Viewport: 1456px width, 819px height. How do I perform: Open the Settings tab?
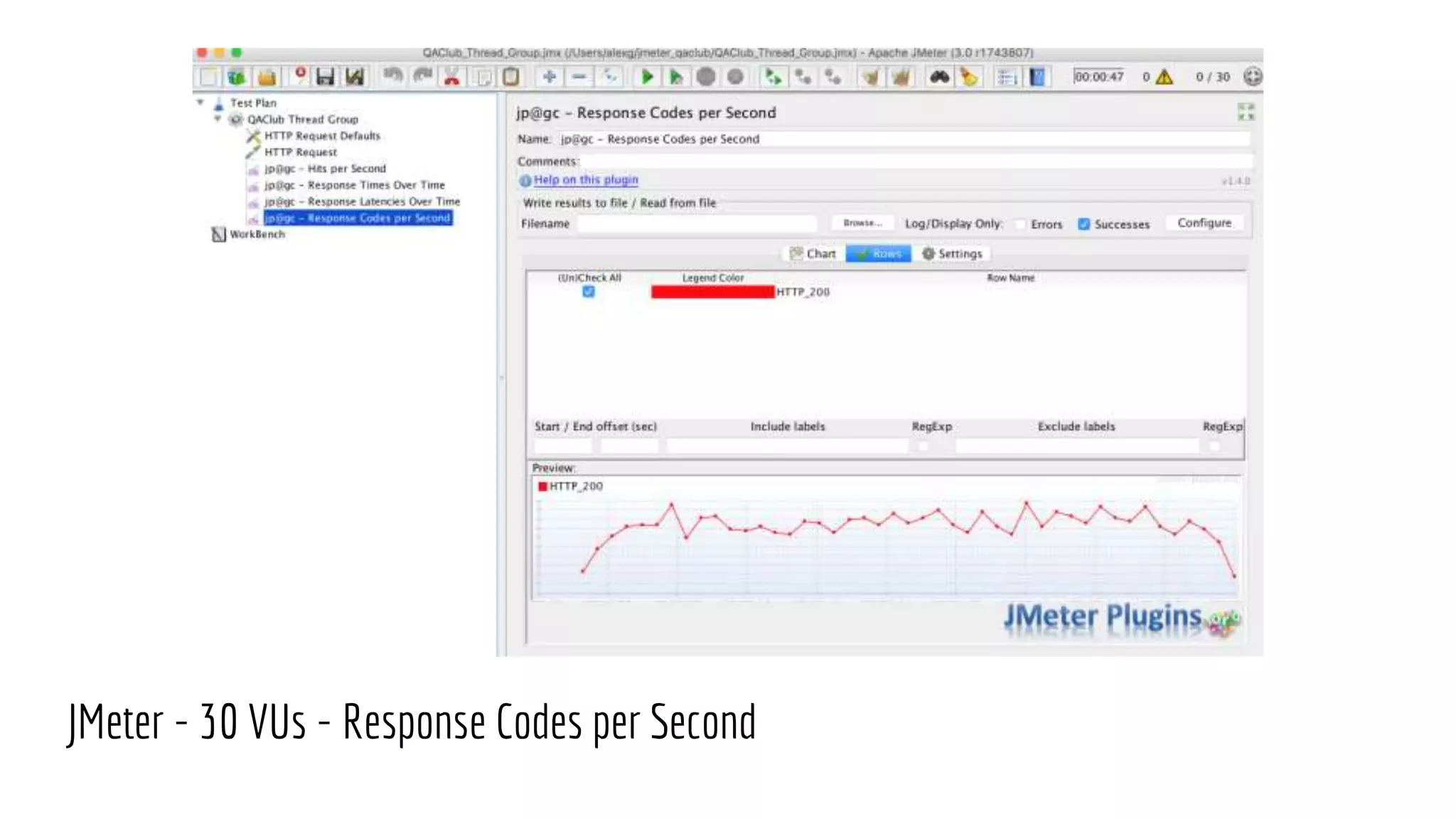(952, 254)
